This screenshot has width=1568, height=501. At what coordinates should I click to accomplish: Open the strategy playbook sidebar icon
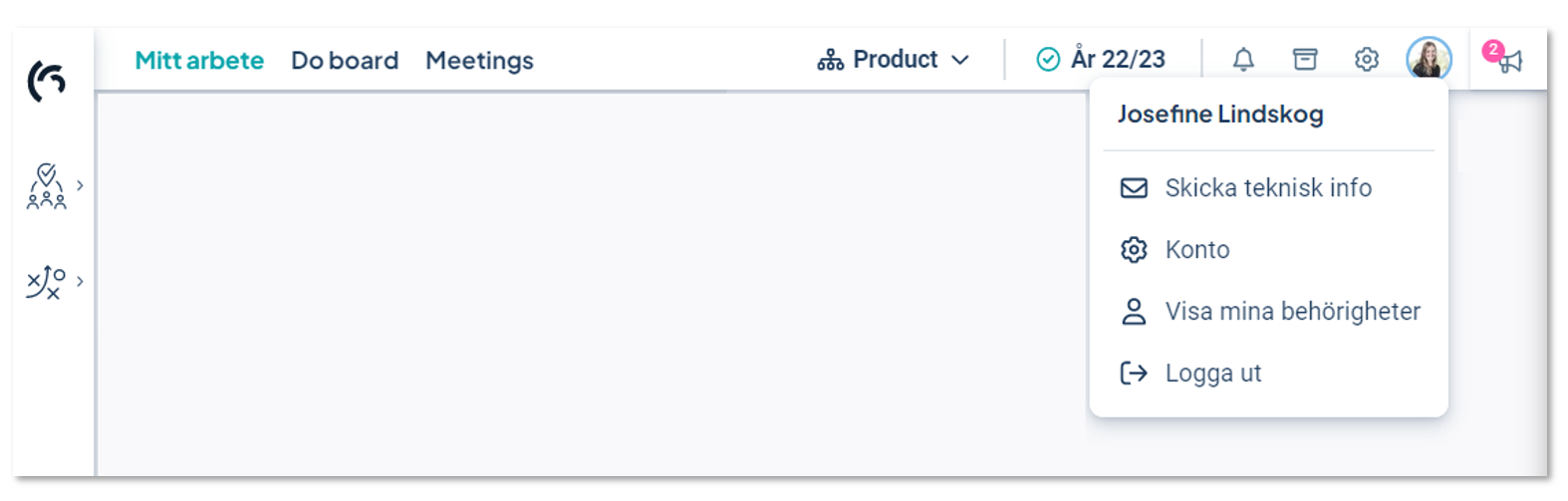click(46, 283)
